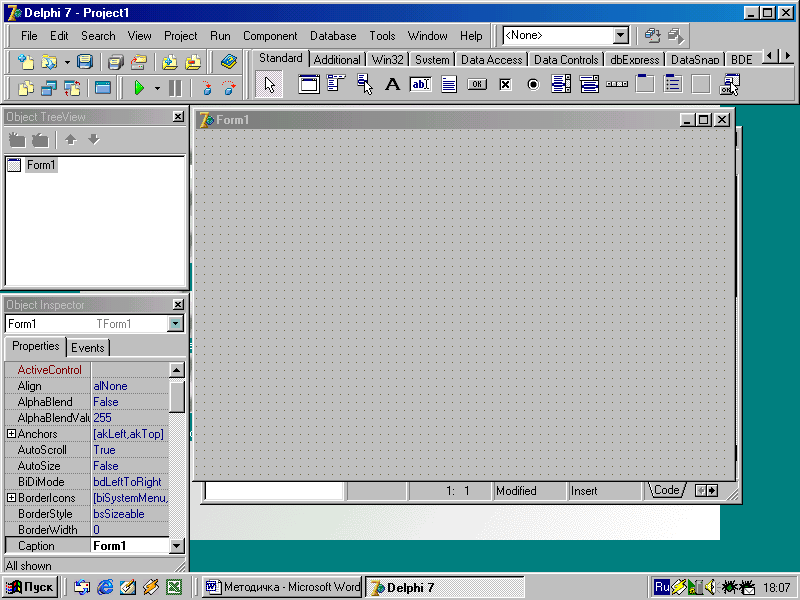The image size is (800, 600).
Task: Open the File menu
Action: 29,36
